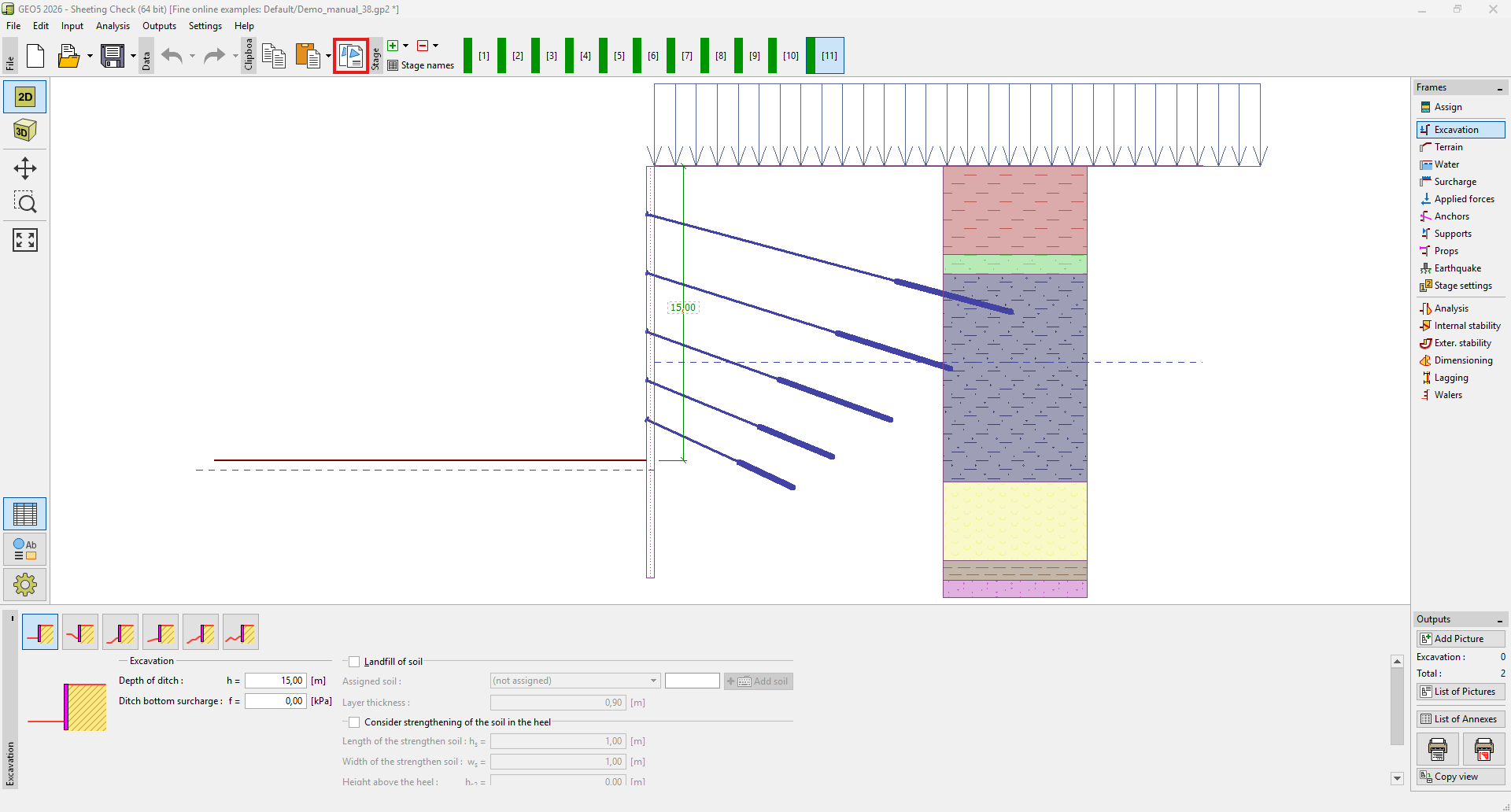Open the drawing settings gear icon
The image size is (1511, 812).
[25, 585]
